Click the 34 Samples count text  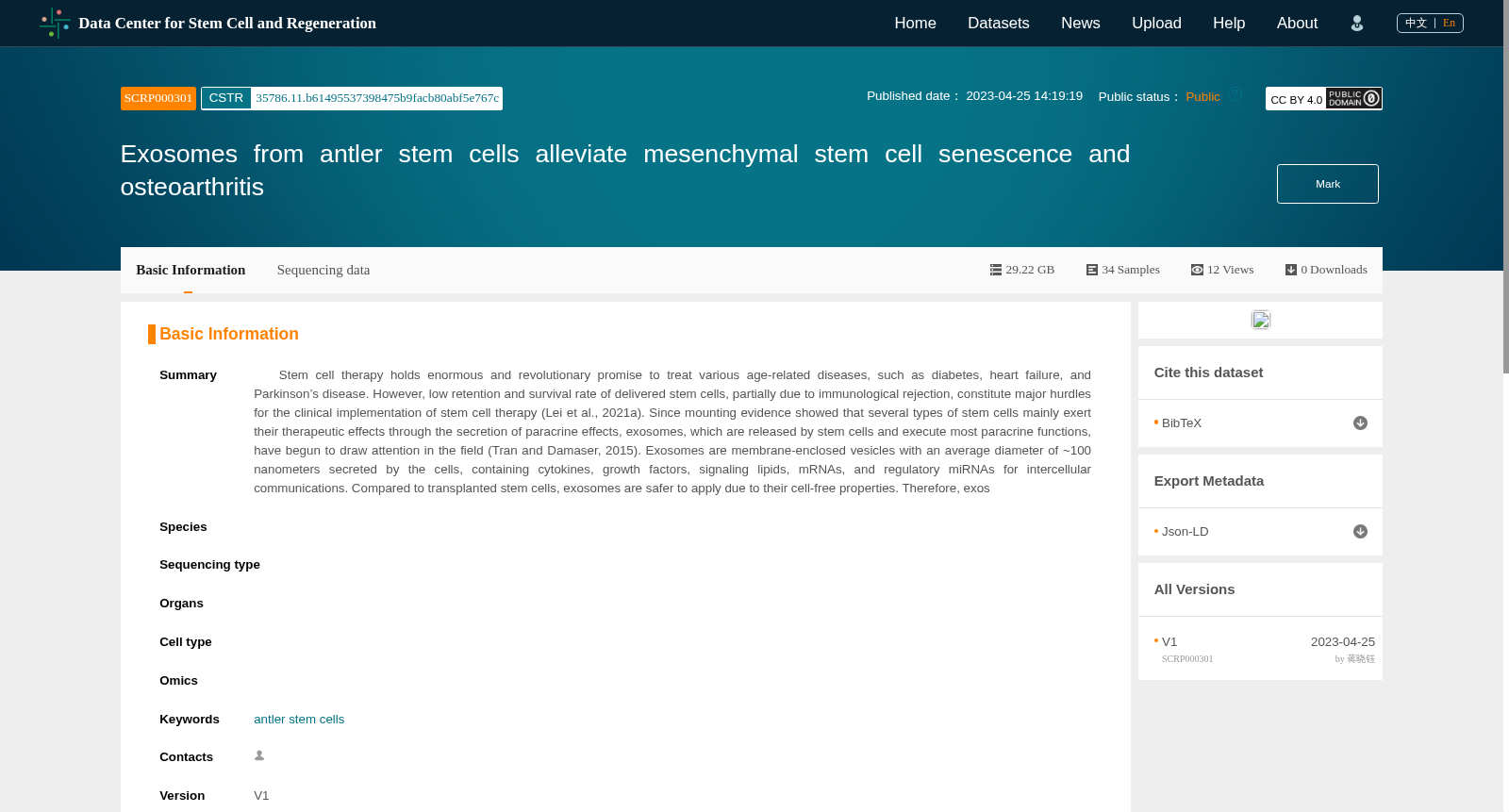pyautogui.click(x=1131, y=270)
